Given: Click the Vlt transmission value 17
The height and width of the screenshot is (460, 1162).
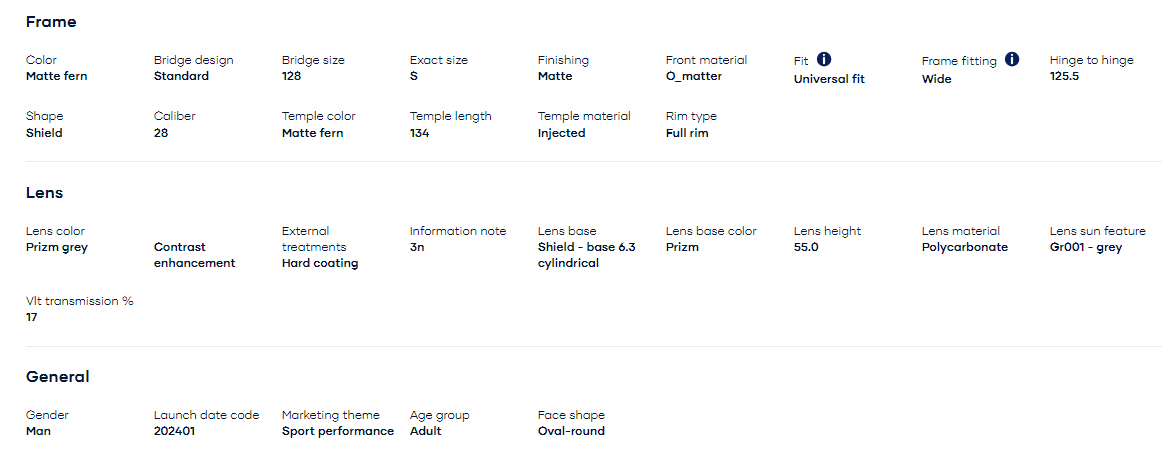Looking at the screenshot, I should 32,317.
